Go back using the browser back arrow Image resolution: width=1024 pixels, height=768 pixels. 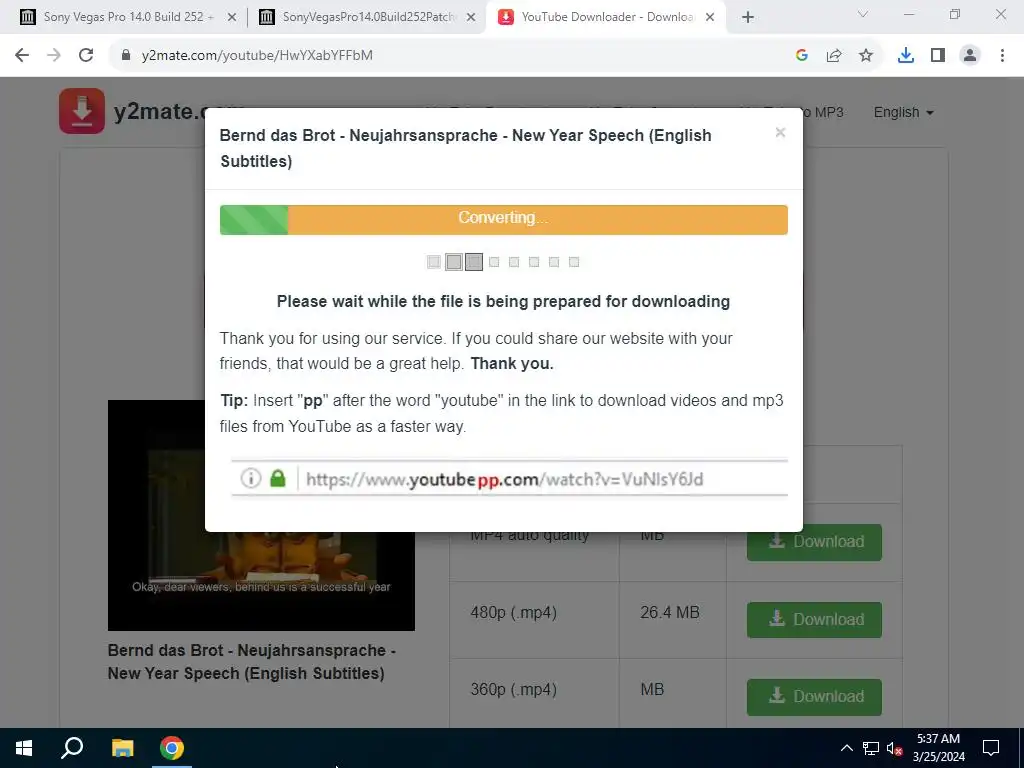[x=22, y=56]
